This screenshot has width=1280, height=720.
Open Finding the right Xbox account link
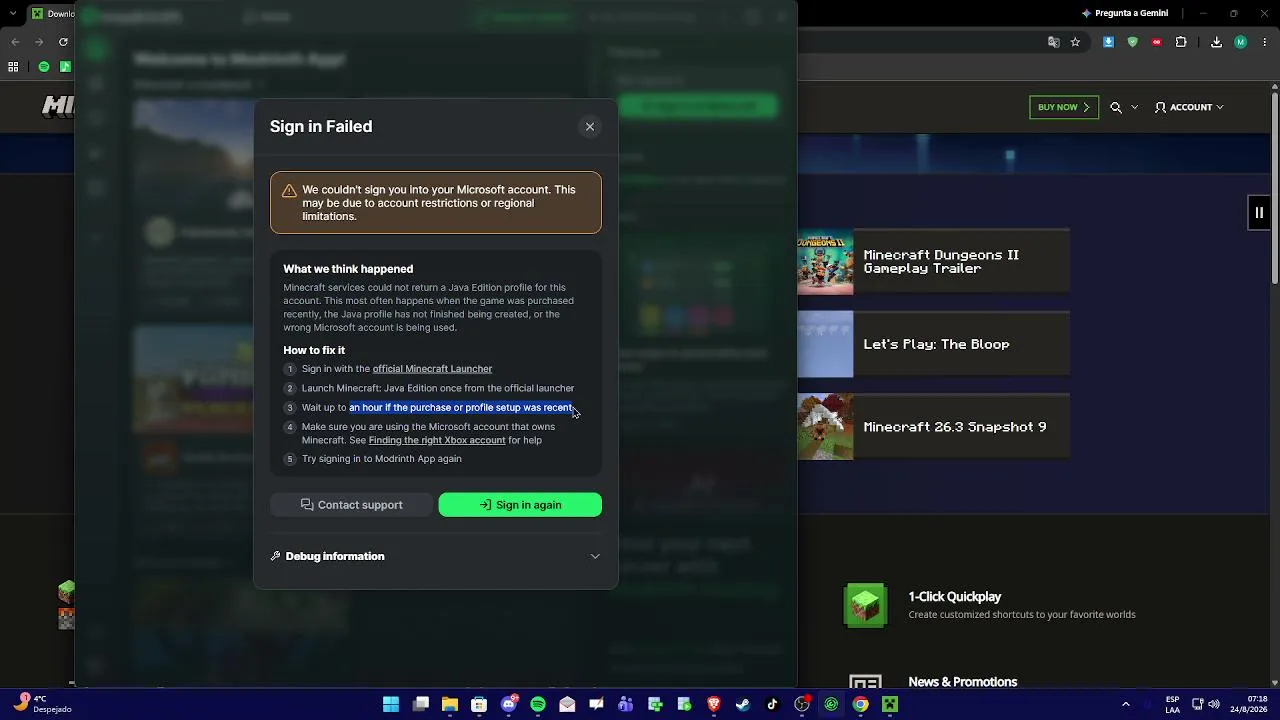point(437,440)
